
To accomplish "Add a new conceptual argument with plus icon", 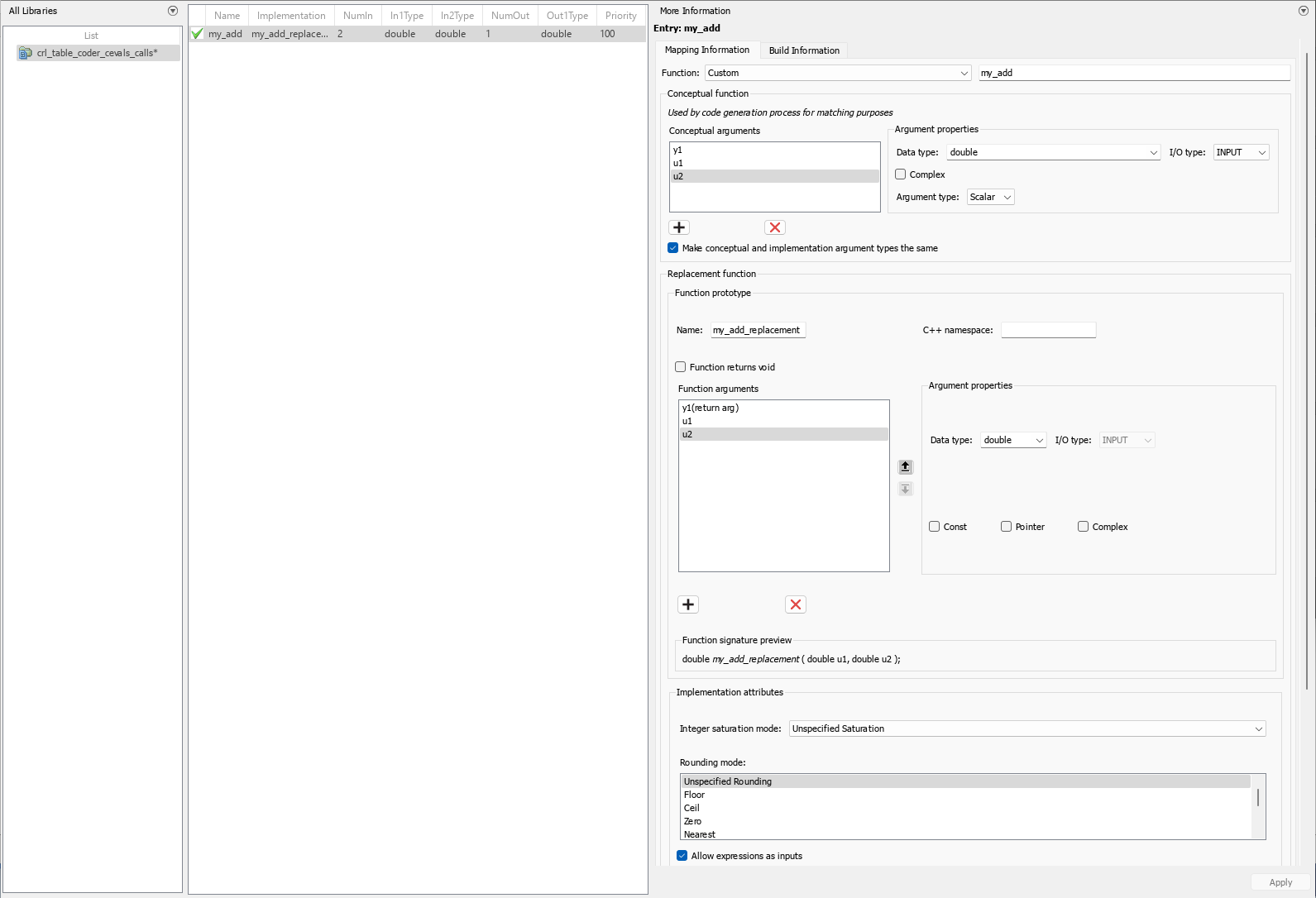I will click(679, 227).
